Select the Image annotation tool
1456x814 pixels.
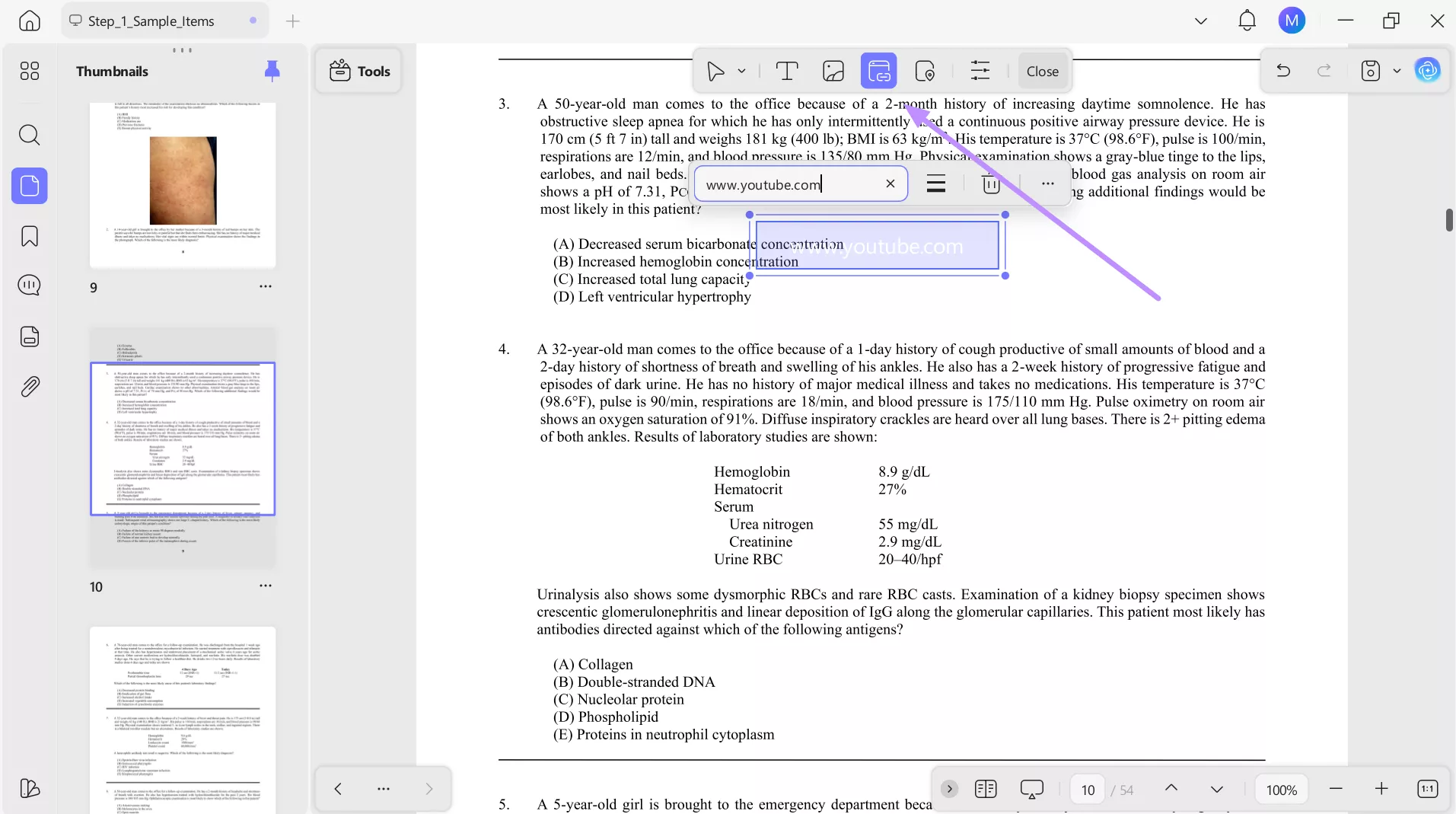(833, 71)
